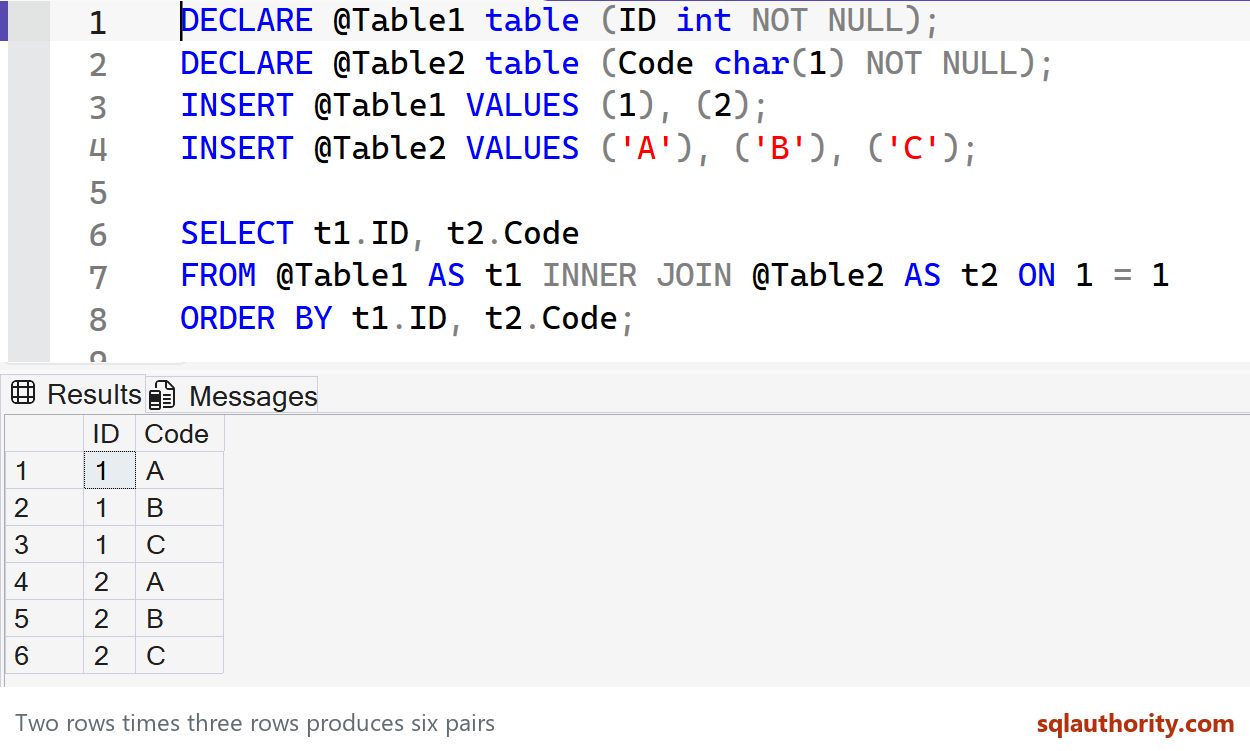Click the Code cell 'B' in result row 5
1250x751 pixels.
(179, 619)
